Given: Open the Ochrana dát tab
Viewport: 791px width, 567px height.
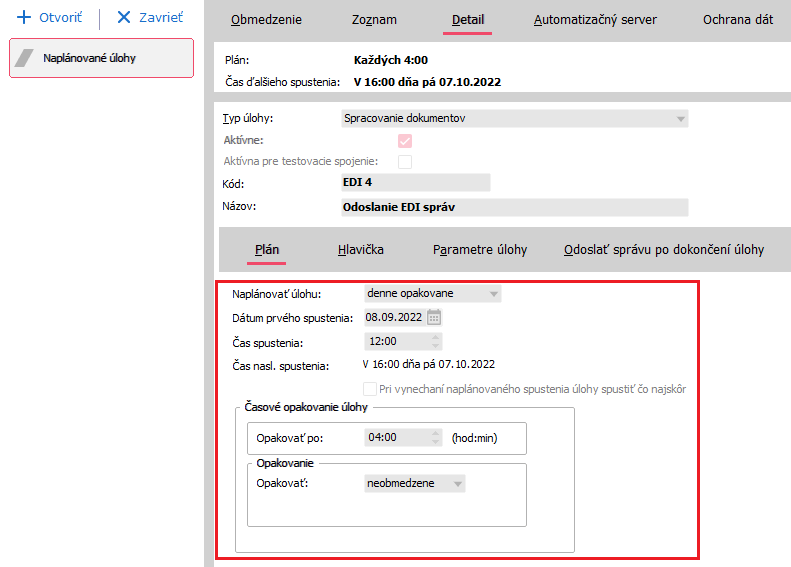Looking at the screenshot, I should [x=738, y=19].
